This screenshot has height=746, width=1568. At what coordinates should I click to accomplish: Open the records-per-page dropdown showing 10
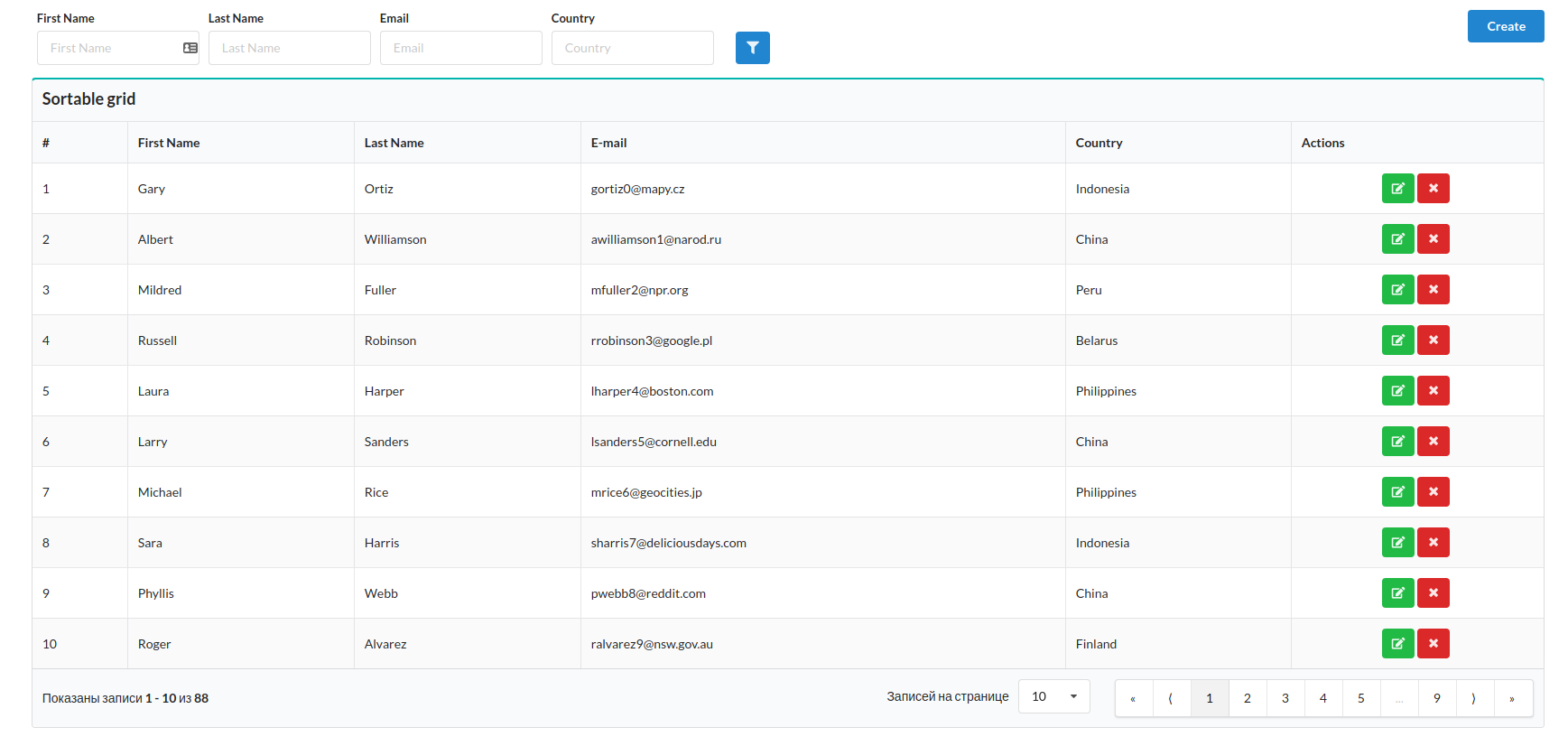tap(1053, 696)
